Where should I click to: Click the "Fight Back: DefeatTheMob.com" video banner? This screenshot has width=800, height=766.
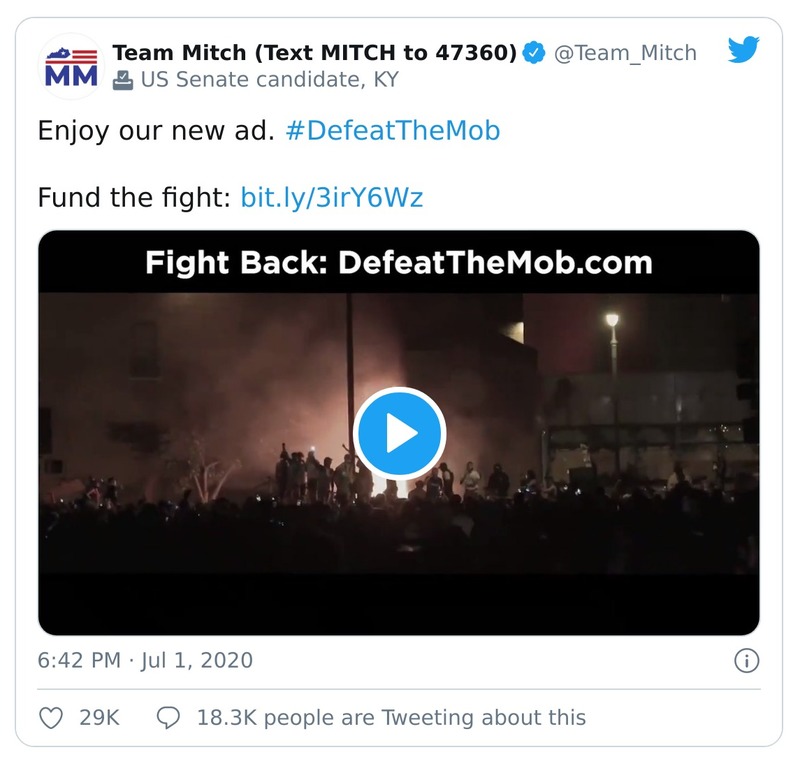click(398, 263)
